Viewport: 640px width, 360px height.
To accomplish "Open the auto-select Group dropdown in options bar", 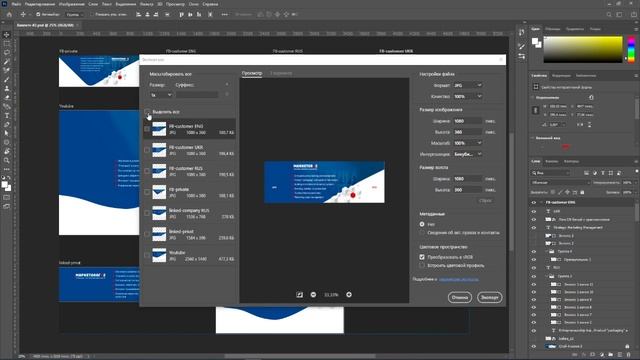I will pyautogui.click(x=74, y=14).
